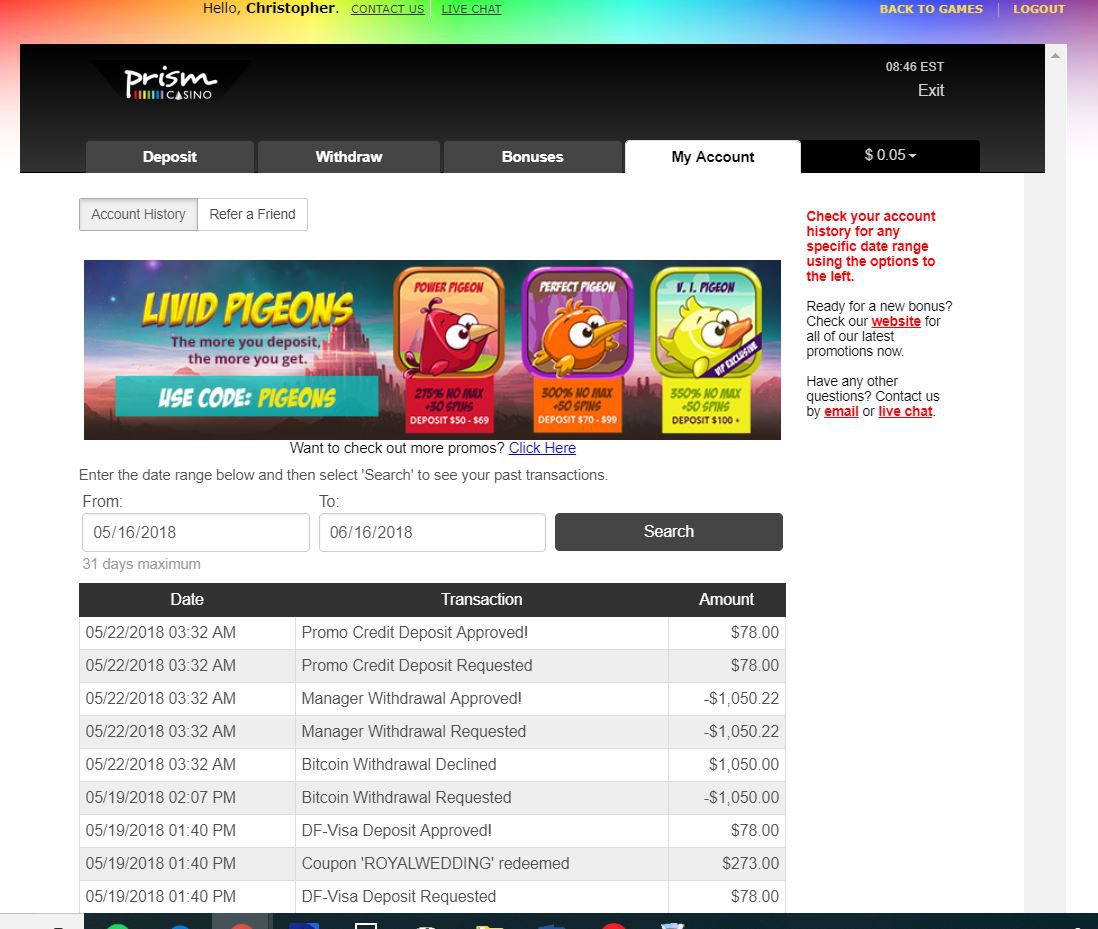Viewport: 1098px width, 929px height.
Task: Click amount in Bitcoin Withdrawal Requested row
Action: (727, 797)
